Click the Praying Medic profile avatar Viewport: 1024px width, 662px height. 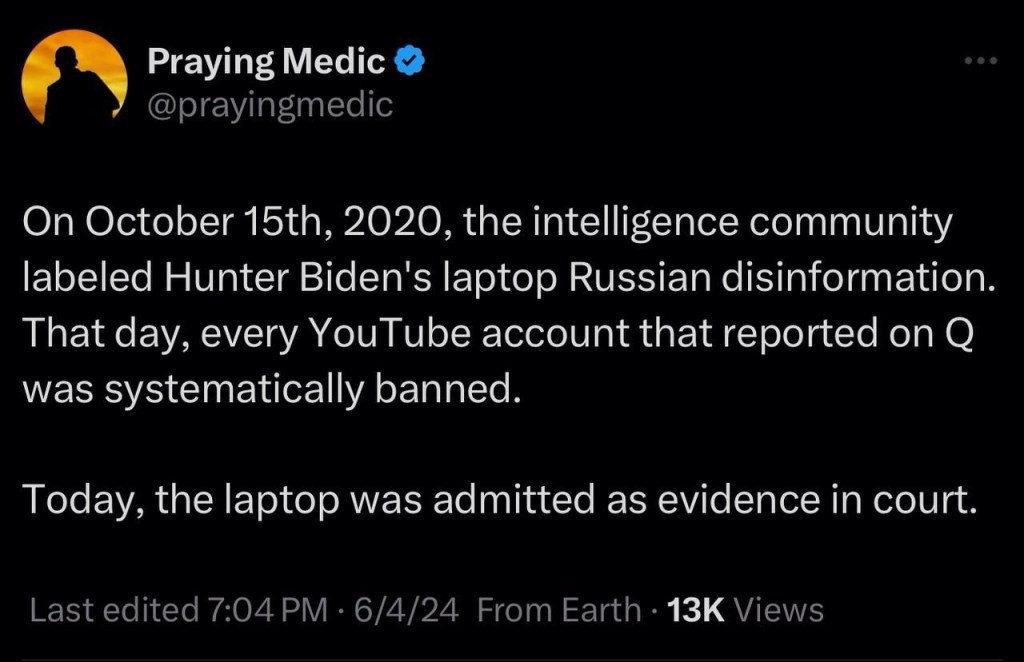(x=74, y=77)
